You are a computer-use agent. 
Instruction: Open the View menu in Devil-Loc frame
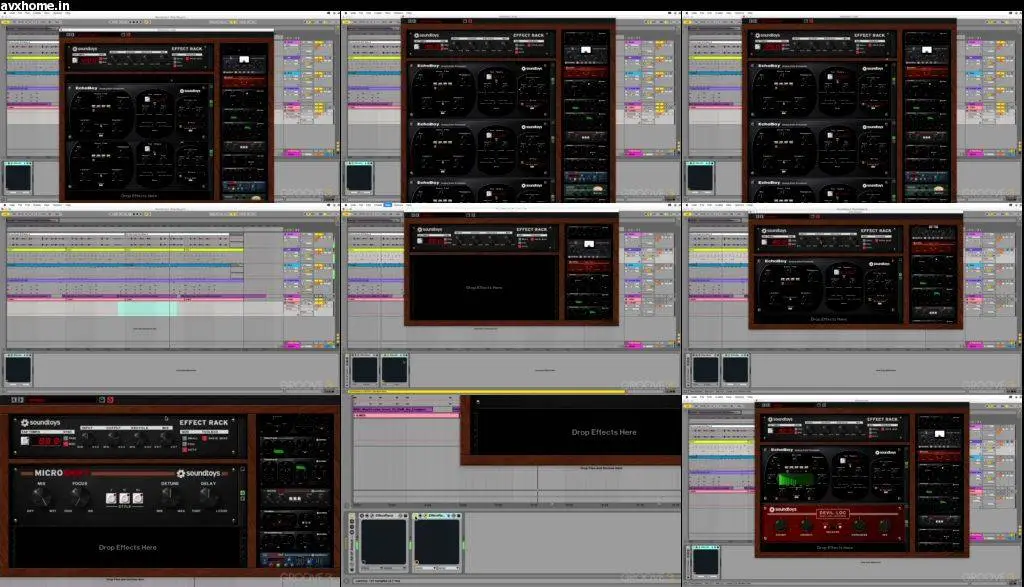coord(729,397)
